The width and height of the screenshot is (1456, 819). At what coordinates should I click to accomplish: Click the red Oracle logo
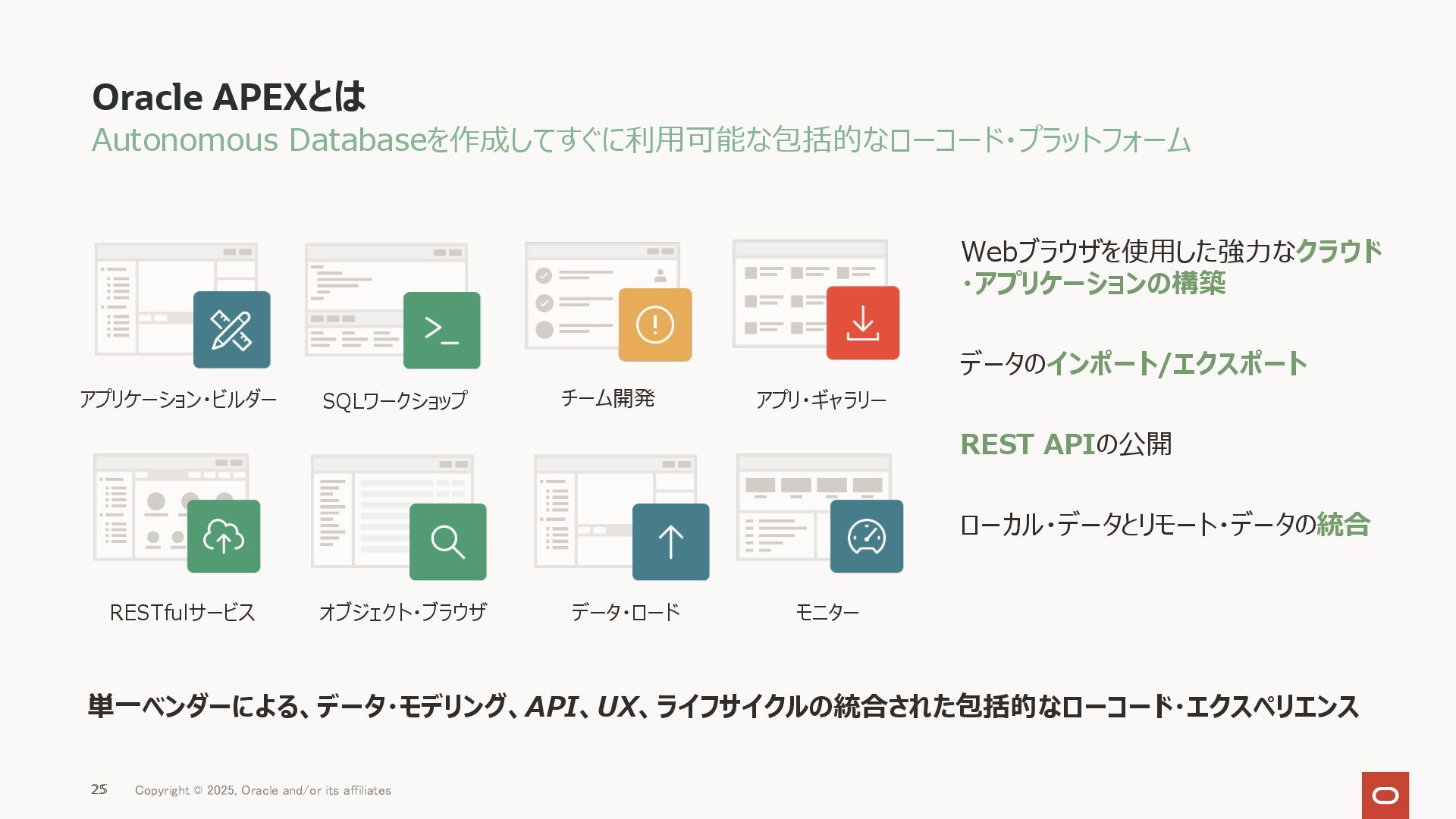click(1385, 795)
